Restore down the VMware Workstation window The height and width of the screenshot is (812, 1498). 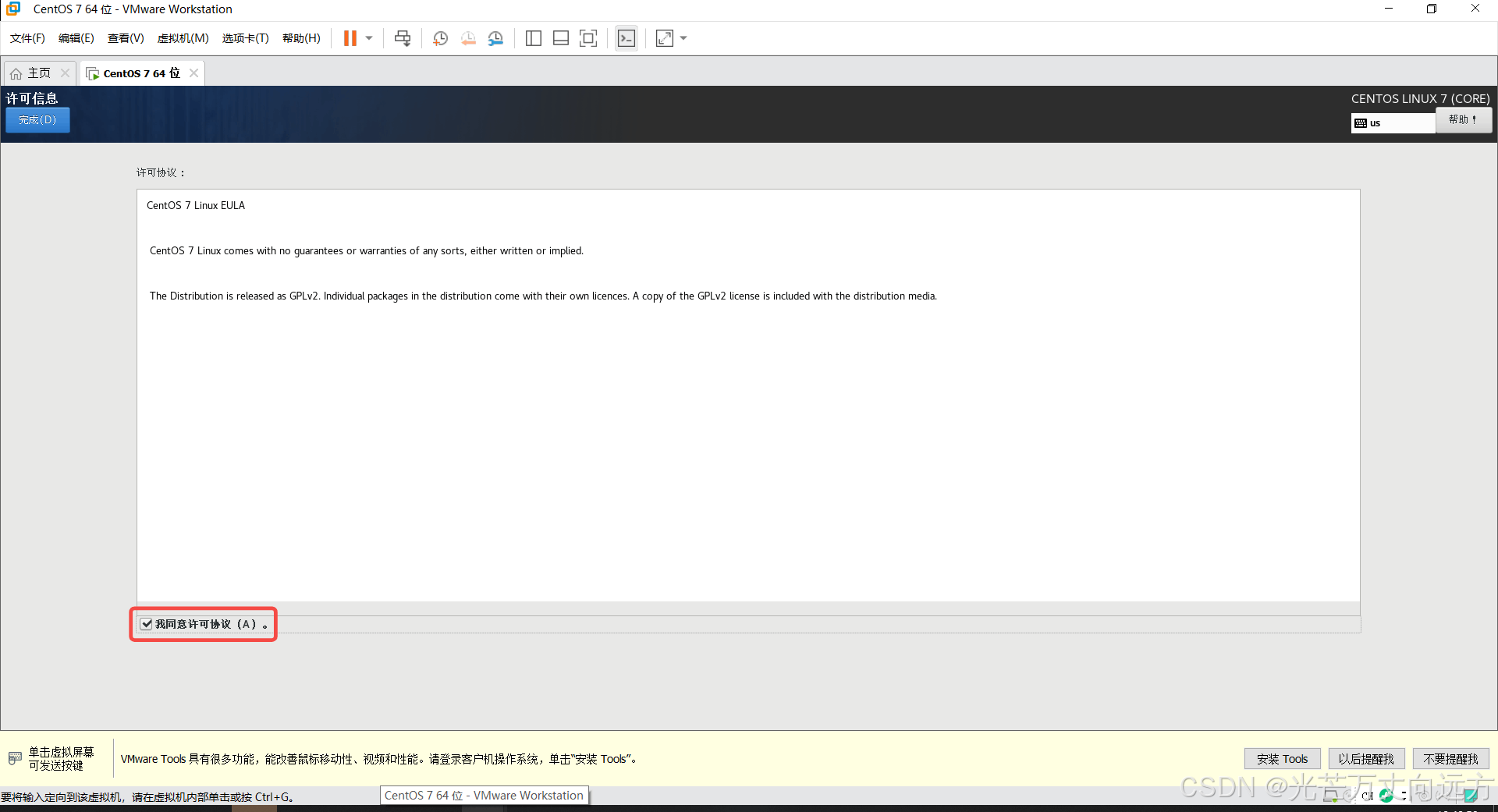coord(1432,9)
